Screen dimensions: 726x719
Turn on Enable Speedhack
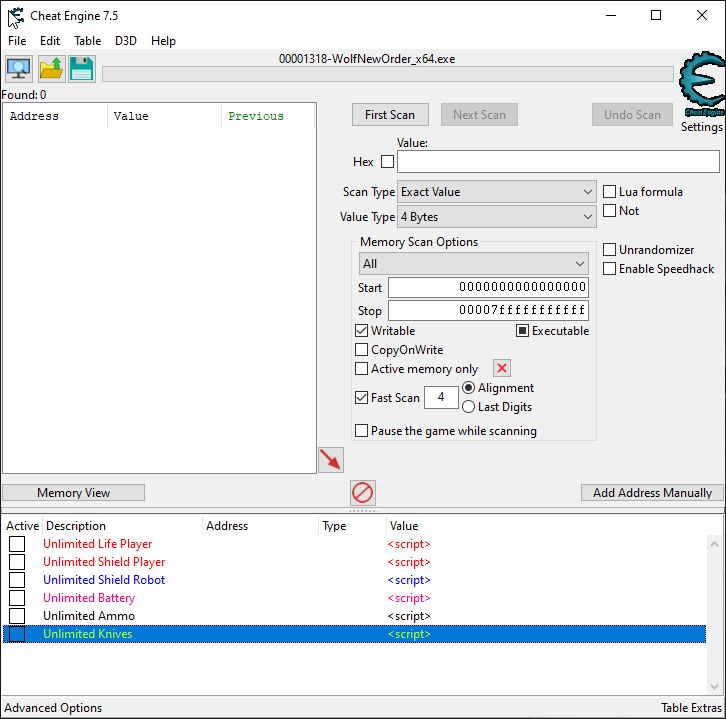[x=609, y=269]
